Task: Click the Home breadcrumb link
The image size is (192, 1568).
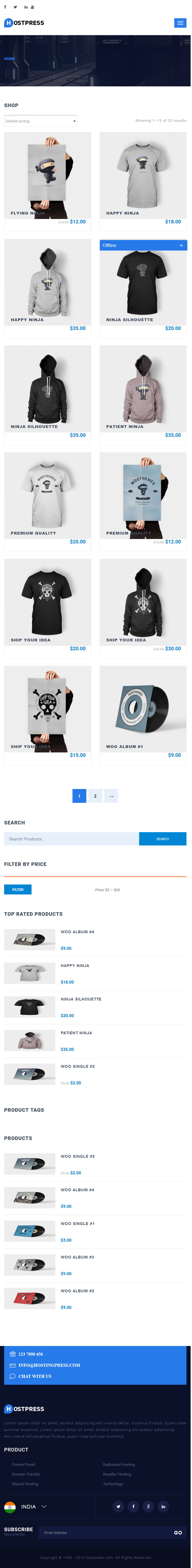Action: pyautogui.click(x=10, y=59)
